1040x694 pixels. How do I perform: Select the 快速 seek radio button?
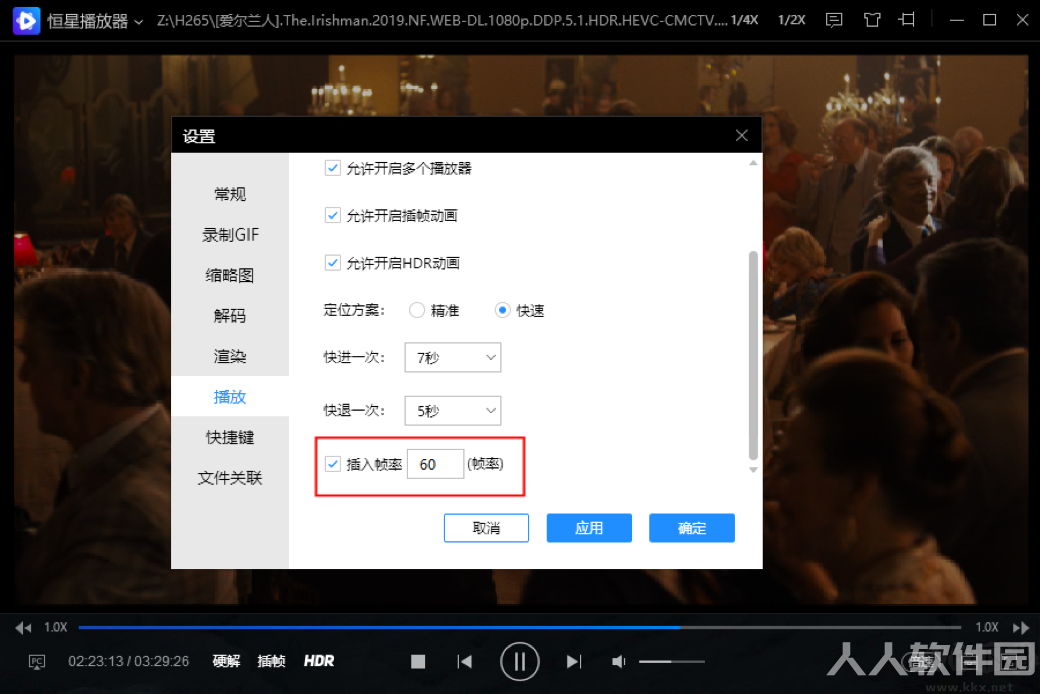coord(502,310)
